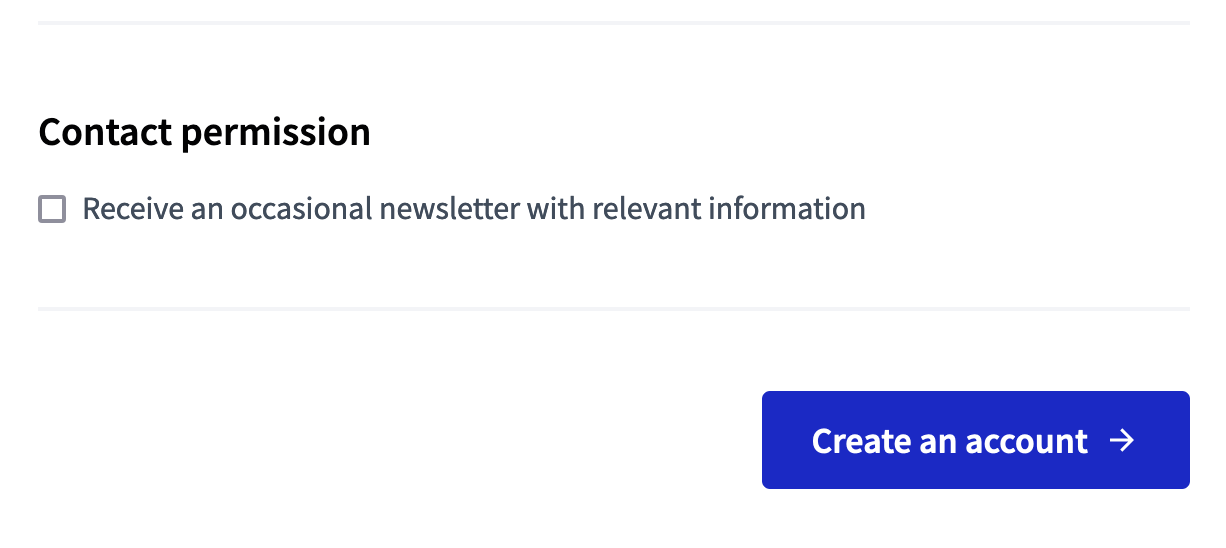1226x548 pixels.
Task: Click the word "account" on the blue button
Action: tap(1031, 441)
